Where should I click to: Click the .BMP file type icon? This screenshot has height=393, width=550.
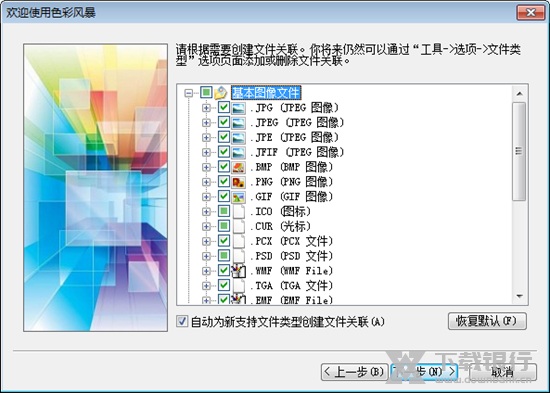click(239, 167)
